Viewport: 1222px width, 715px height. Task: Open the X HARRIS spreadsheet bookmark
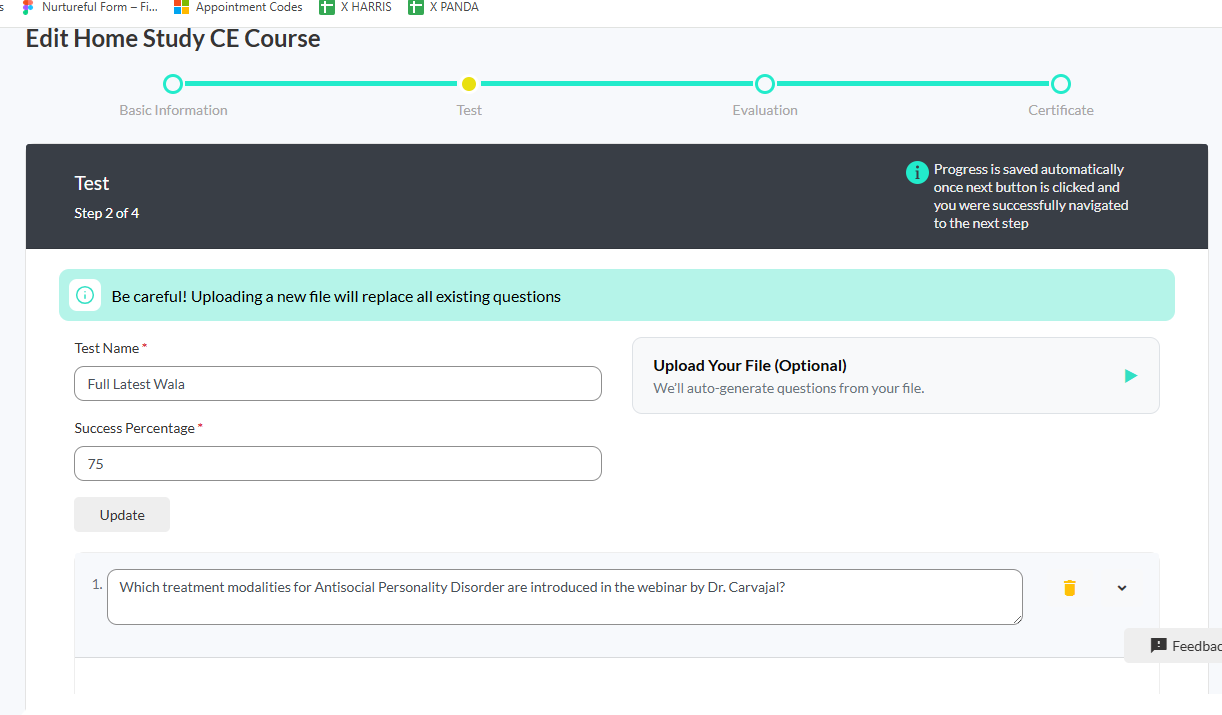356,7
